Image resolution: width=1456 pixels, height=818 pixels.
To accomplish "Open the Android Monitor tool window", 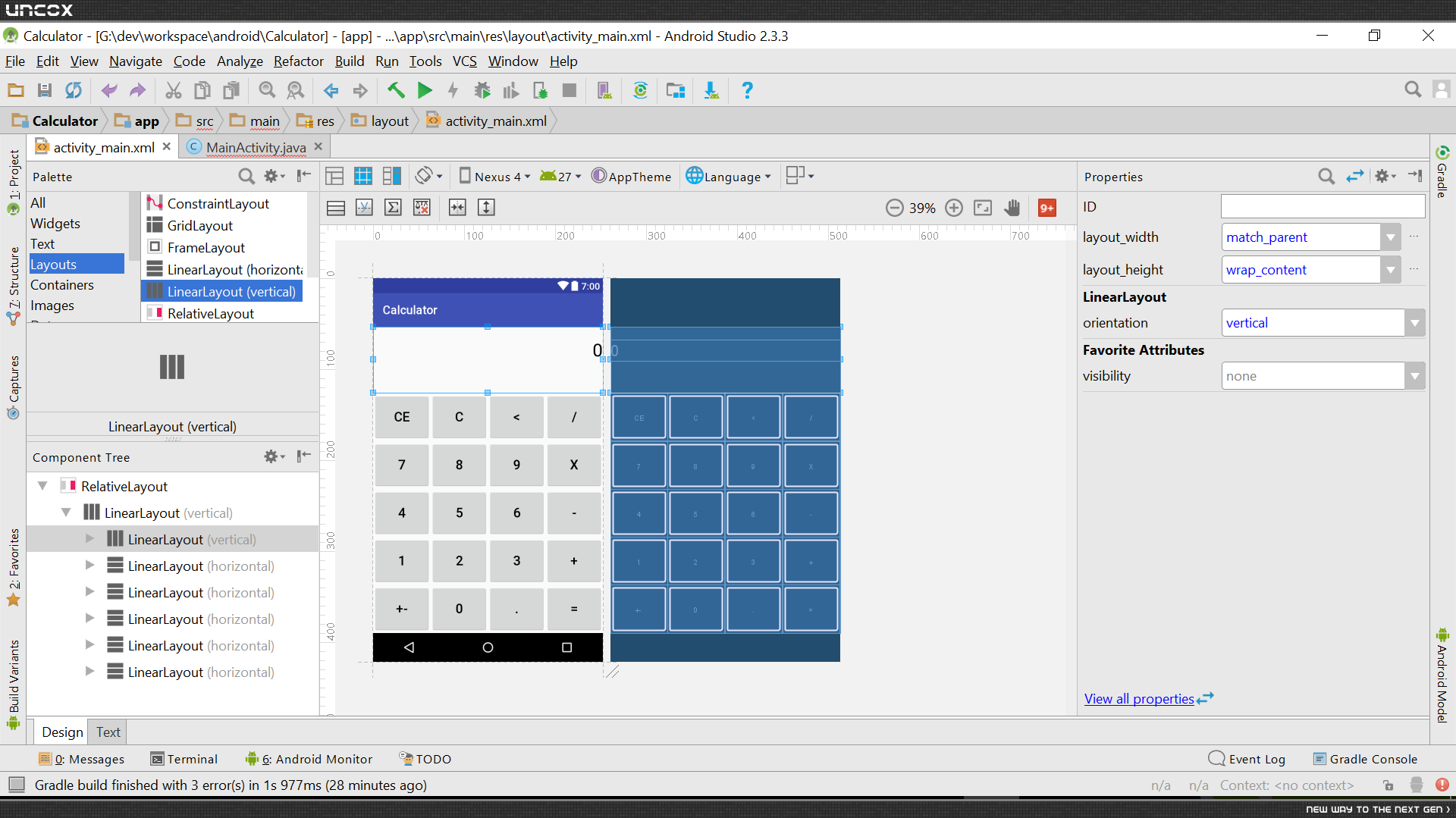I will [x=309, y=759].
